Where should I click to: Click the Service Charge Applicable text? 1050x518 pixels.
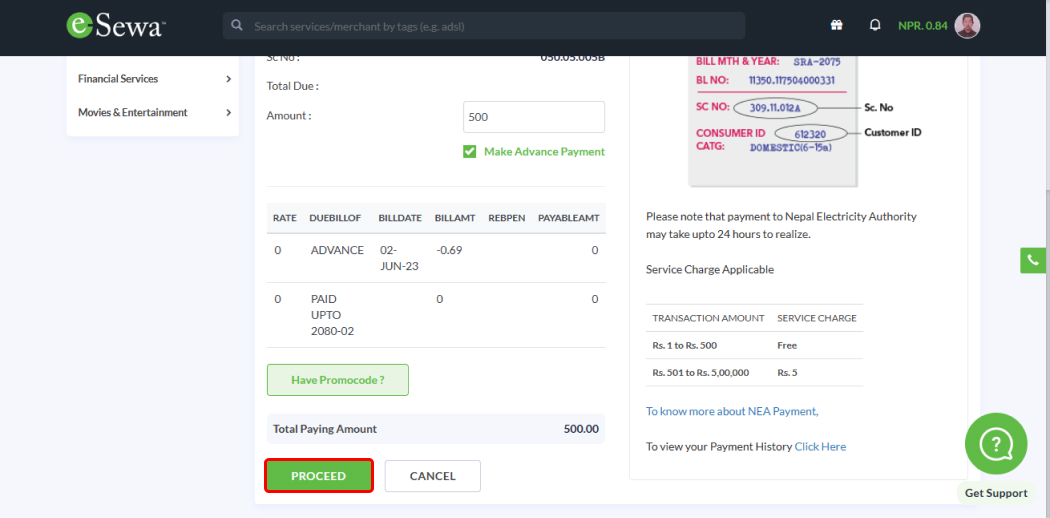pyautogui.click(x=710, y=270)
